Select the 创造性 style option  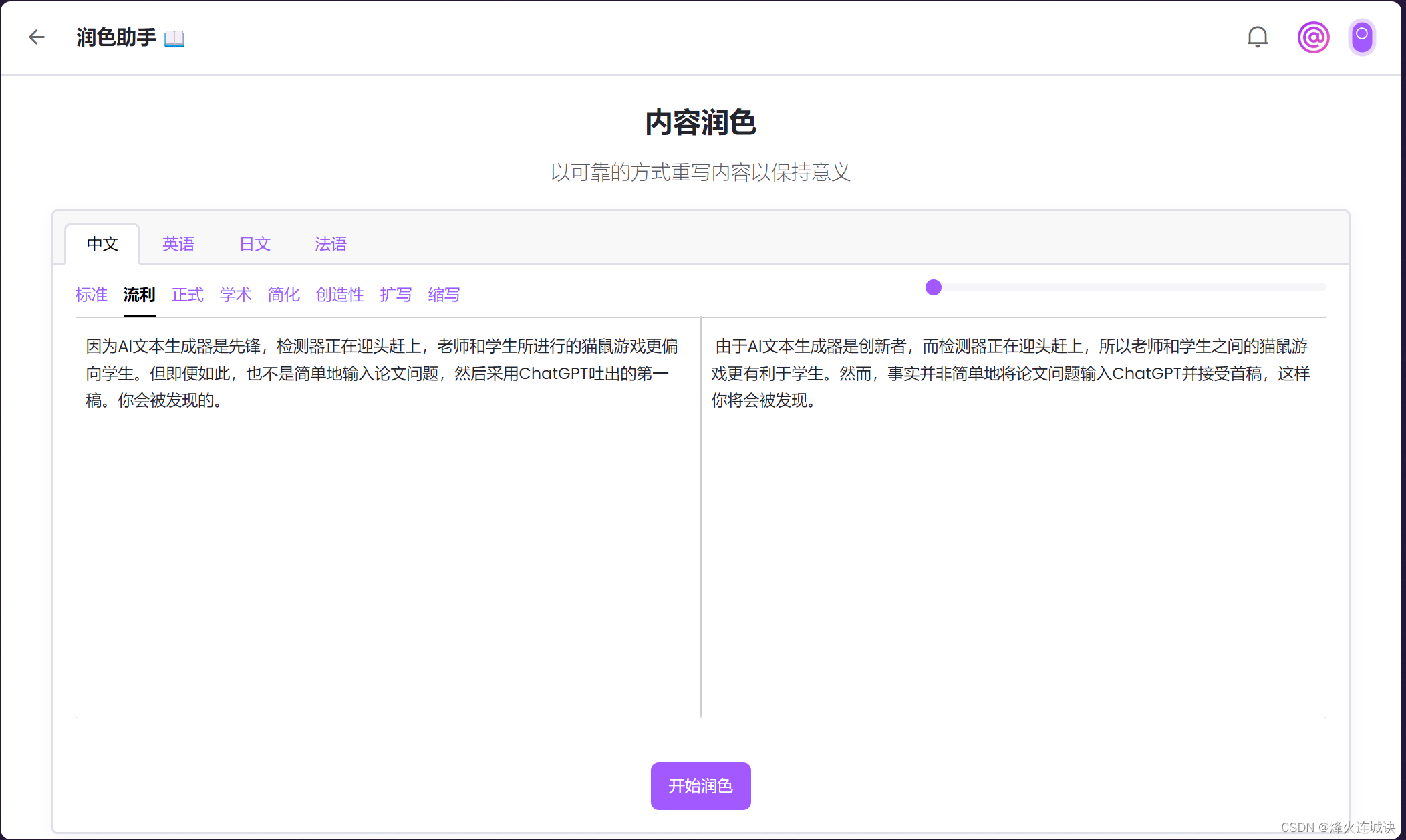339,295
